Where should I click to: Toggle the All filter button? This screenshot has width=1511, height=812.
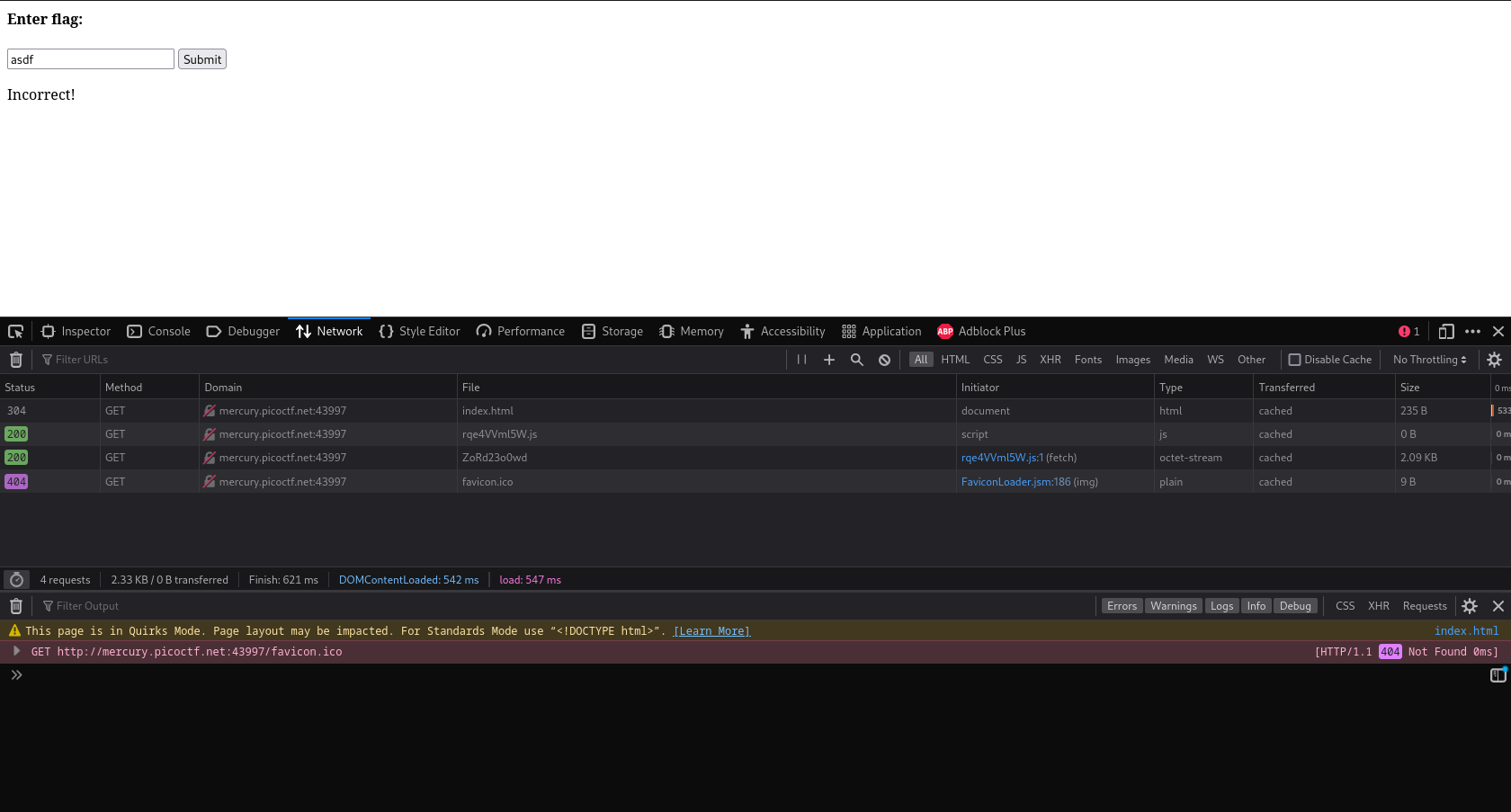tap(921, 360)
